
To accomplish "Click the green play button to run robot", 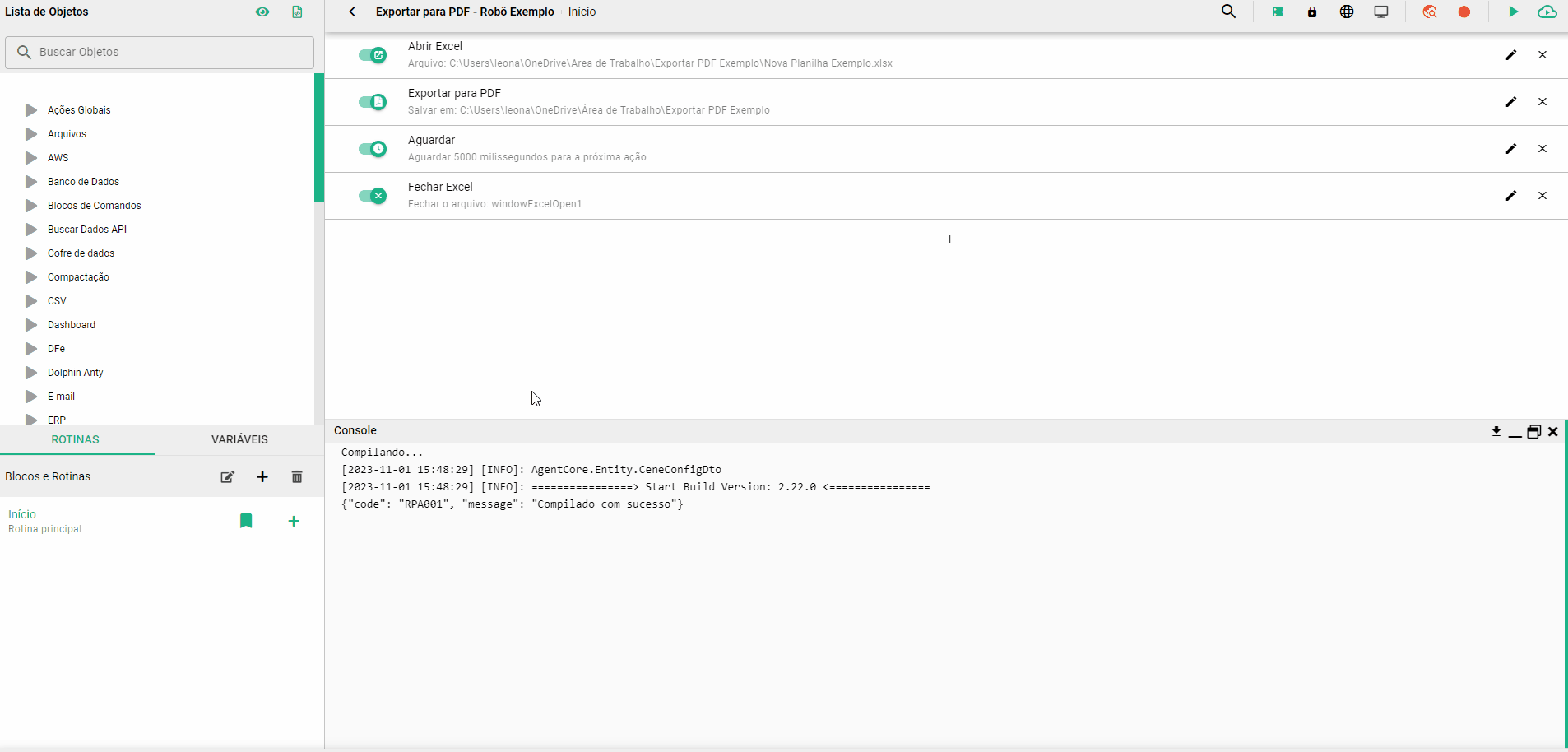I will pos(1513,12).
